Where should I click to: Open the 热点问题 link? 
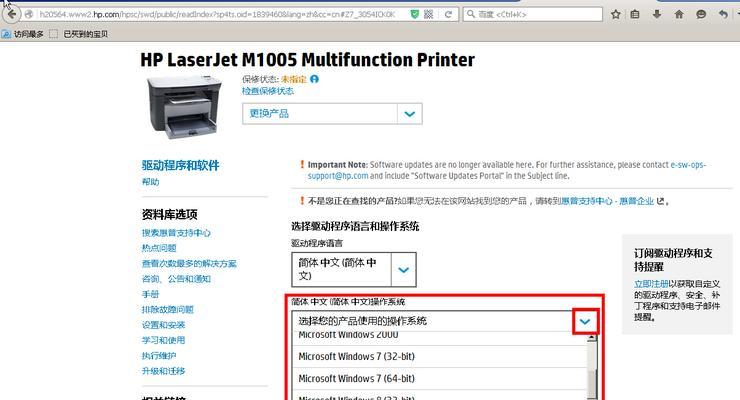click(159, 248)
